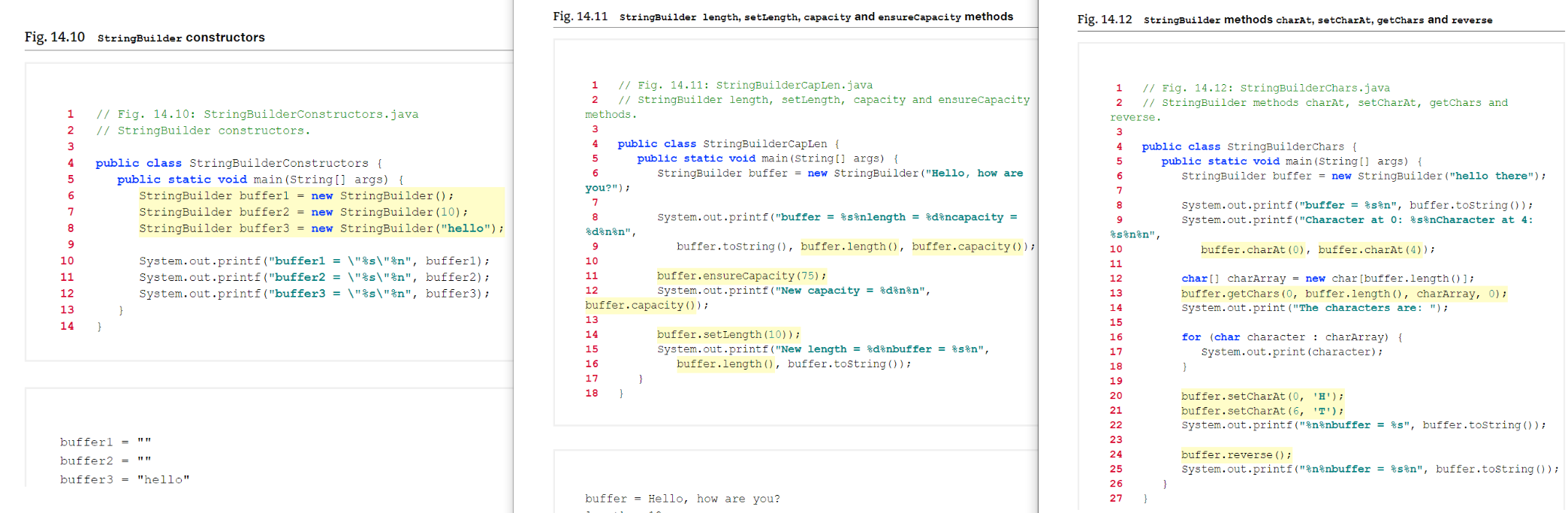Screen dimensions: 1568x513
Task: Click comment '// Fig. 14.11: StringBuilderCapLen.java'
Action: tap(745, 86)
